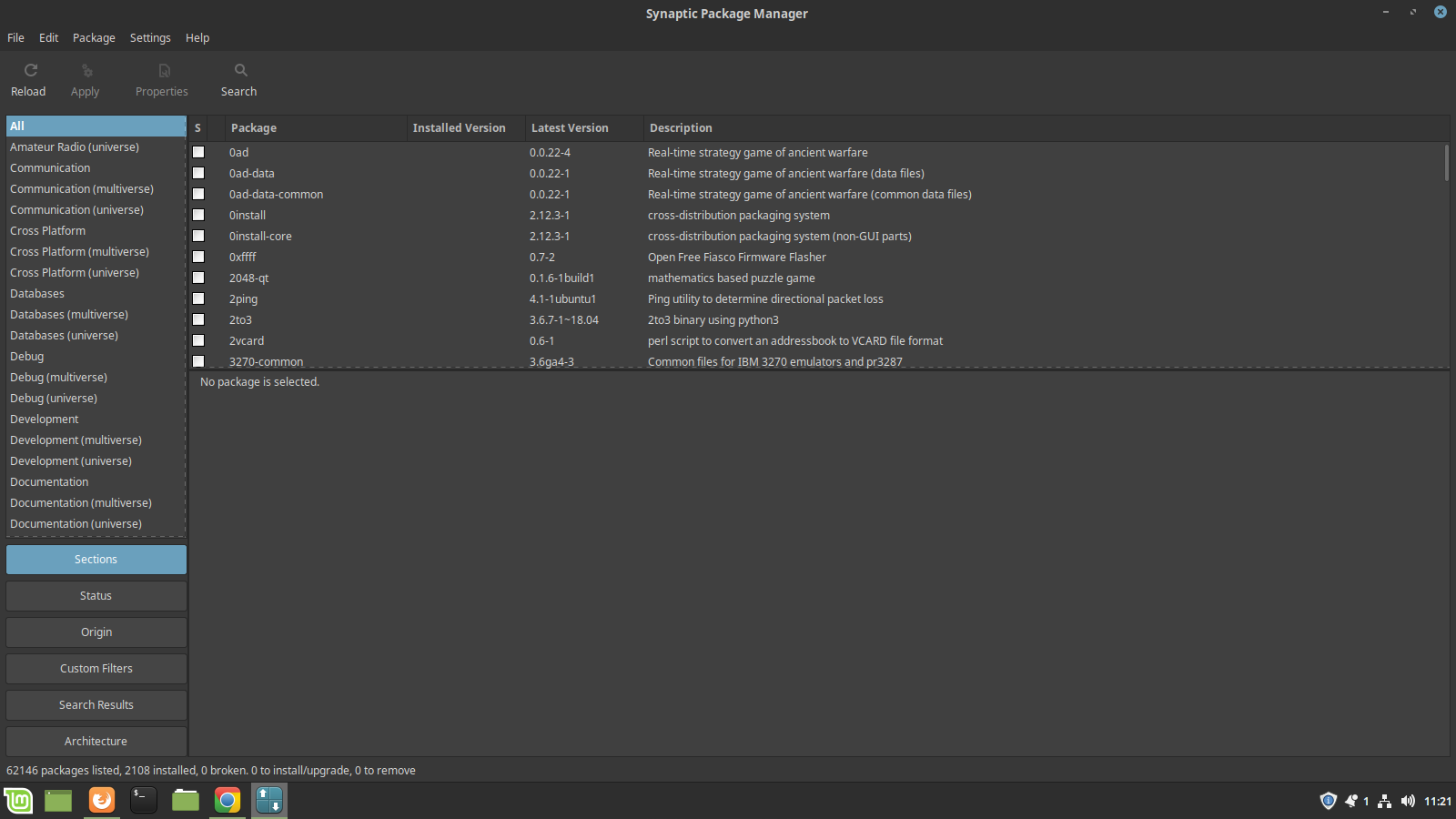Select the Databases section
This screenshot has height=819, width=1456.
pos(96,294)
